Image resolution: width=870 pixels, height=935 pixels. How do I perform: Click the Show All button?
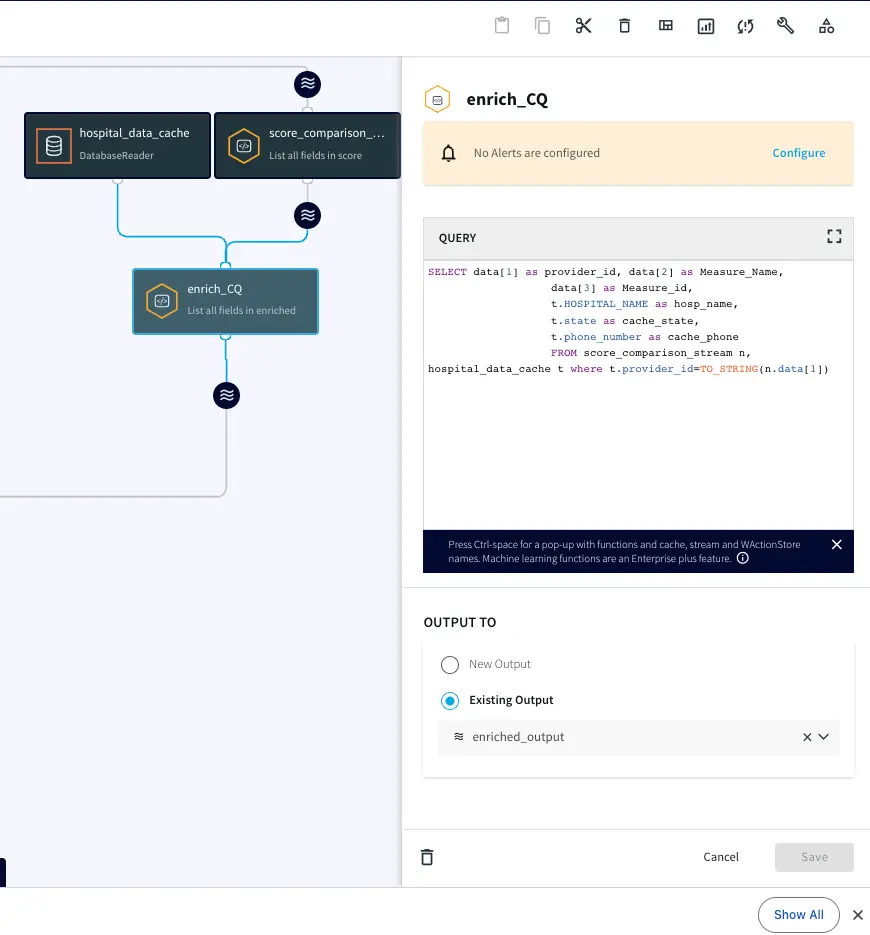(x=798, y=914)
